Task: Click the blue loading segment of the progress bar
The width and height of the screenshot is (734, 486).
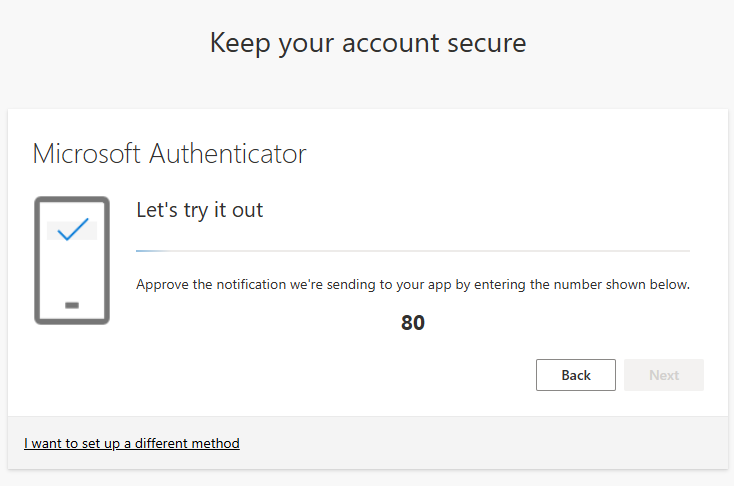Action: pyautogui.click(x=151, y=251)
